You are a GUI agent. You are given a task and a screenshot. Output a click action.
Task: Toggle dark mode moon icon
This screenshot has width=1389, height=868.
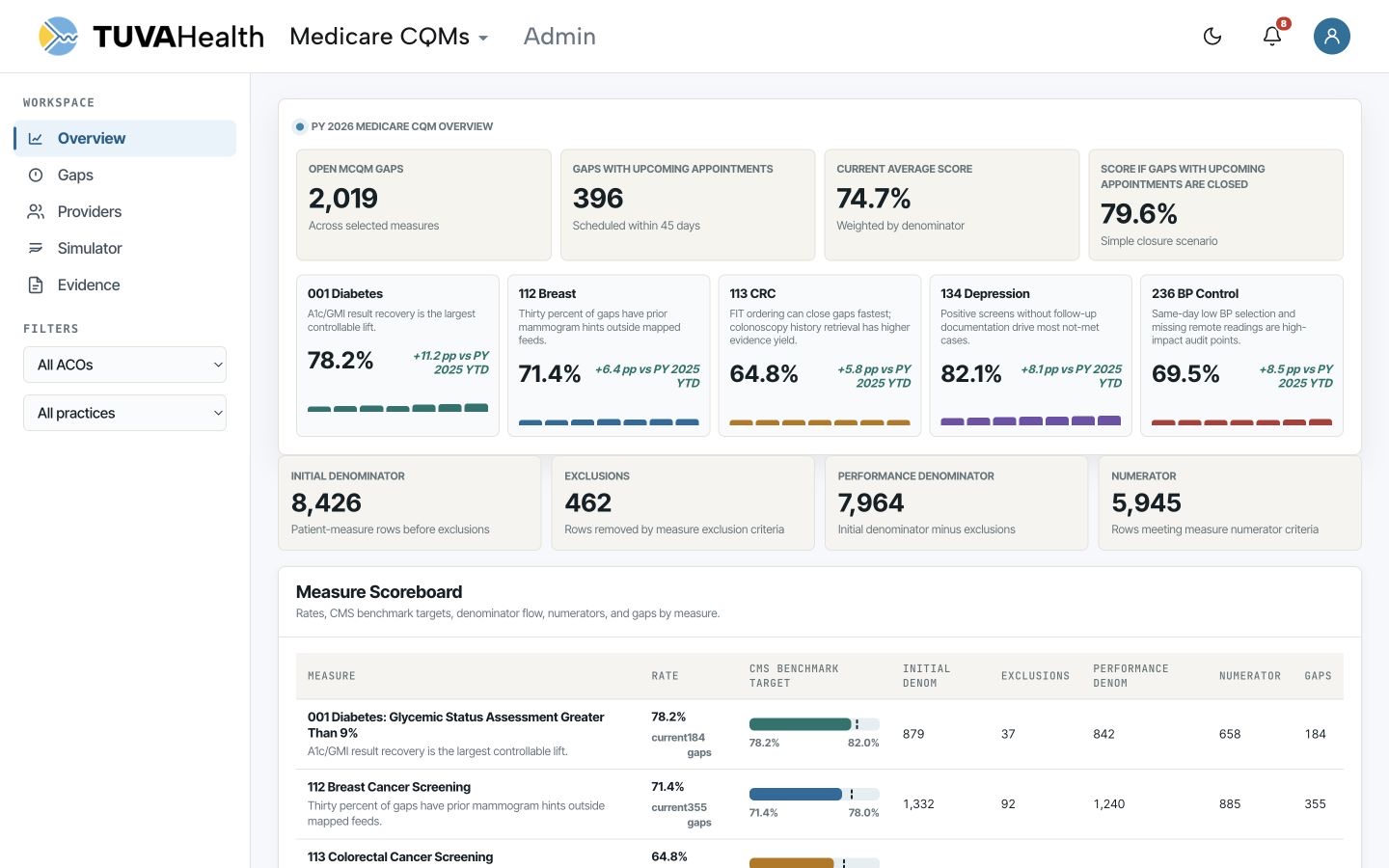[x=1212, y=37]
